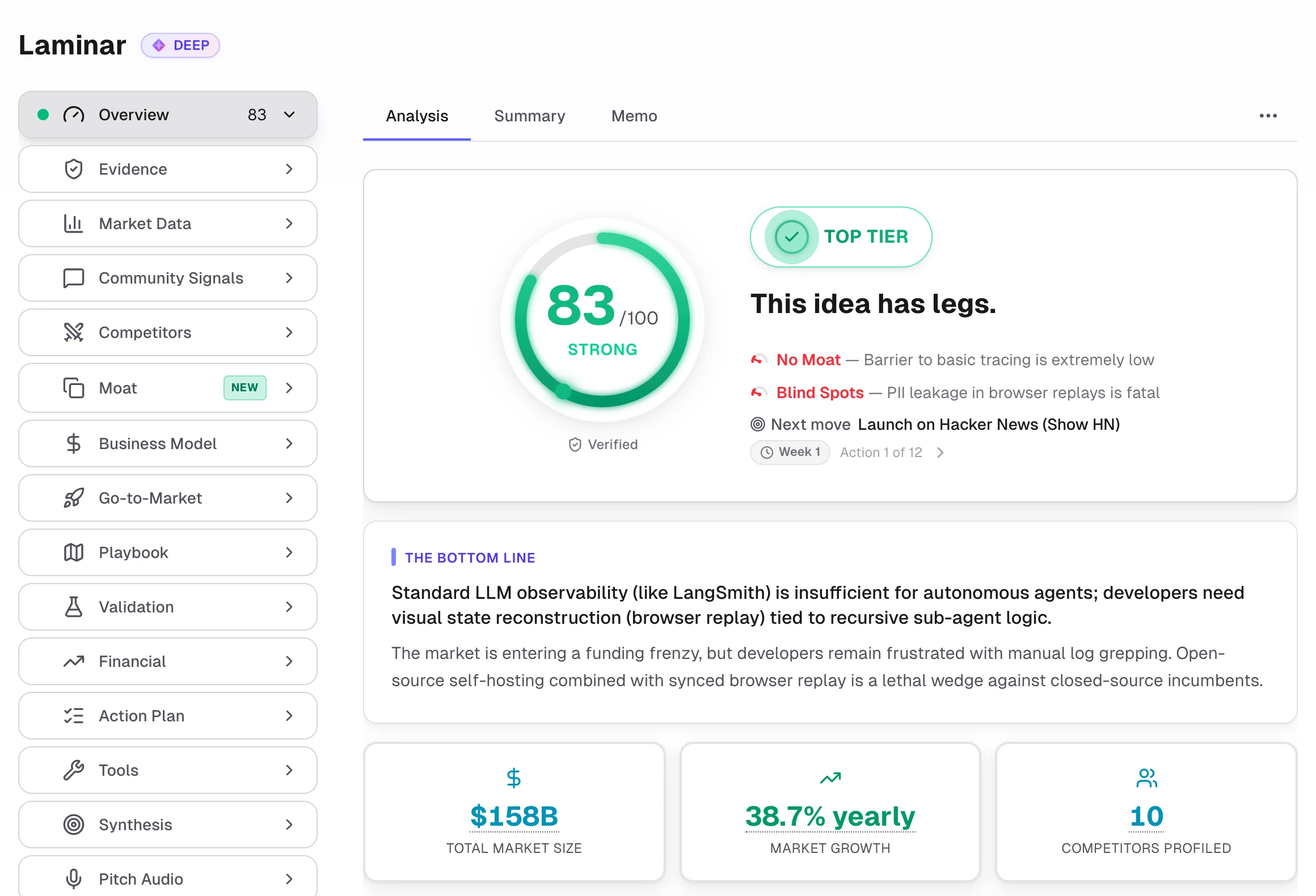Open the Memo tab
Image resolution: width=1316 pixels, height=896 pixels.
click(x=634, y=116)
